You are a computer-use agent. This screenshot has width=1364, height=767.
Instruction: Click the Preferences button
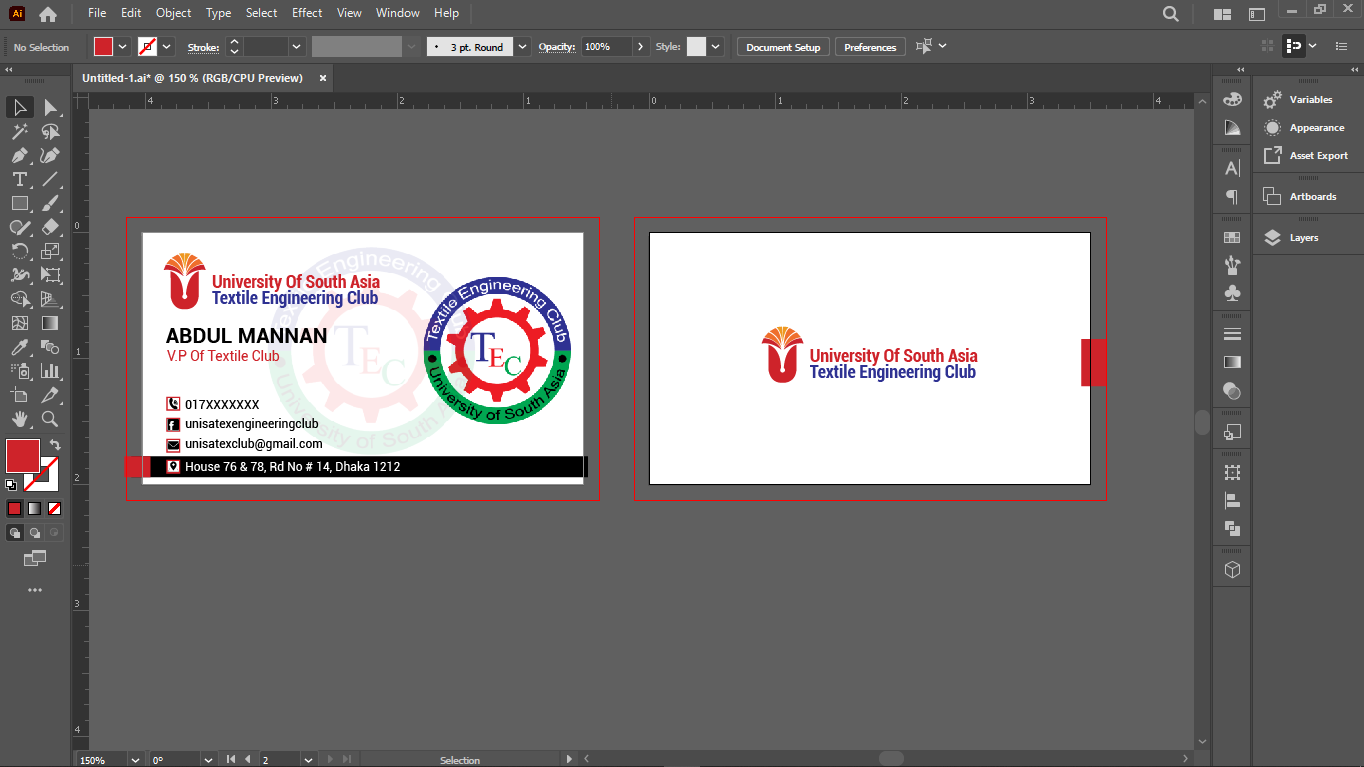tap(870, 47)
